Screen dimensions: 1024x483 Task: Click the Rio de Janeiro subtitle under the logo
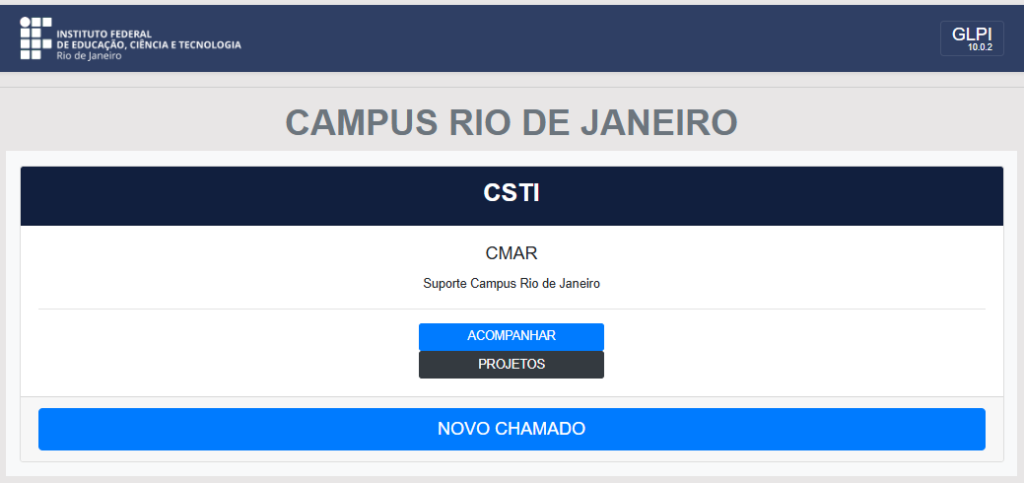[x=89, y=56]
